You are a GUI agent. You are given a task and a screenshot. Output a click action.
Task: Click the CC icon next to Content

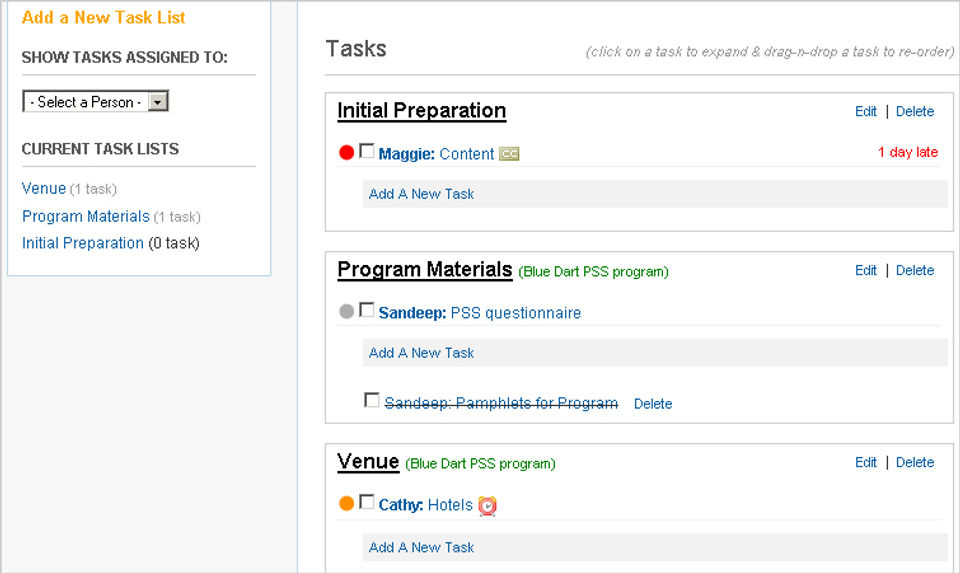tap(509, 154)
